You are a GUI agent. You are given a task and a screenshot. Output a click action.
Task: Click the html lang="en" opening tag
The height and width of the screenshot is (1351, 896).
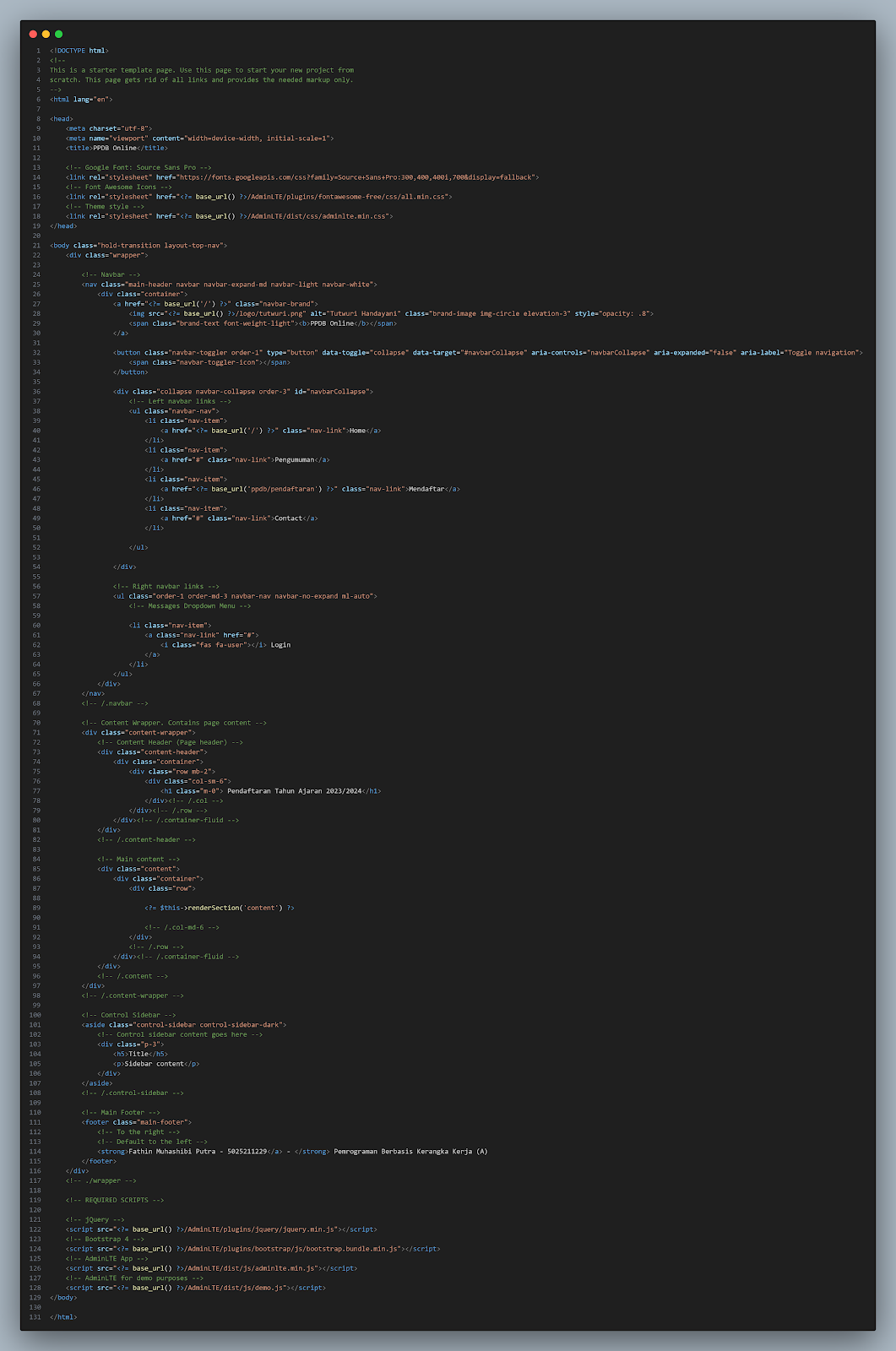pos(81,99)
